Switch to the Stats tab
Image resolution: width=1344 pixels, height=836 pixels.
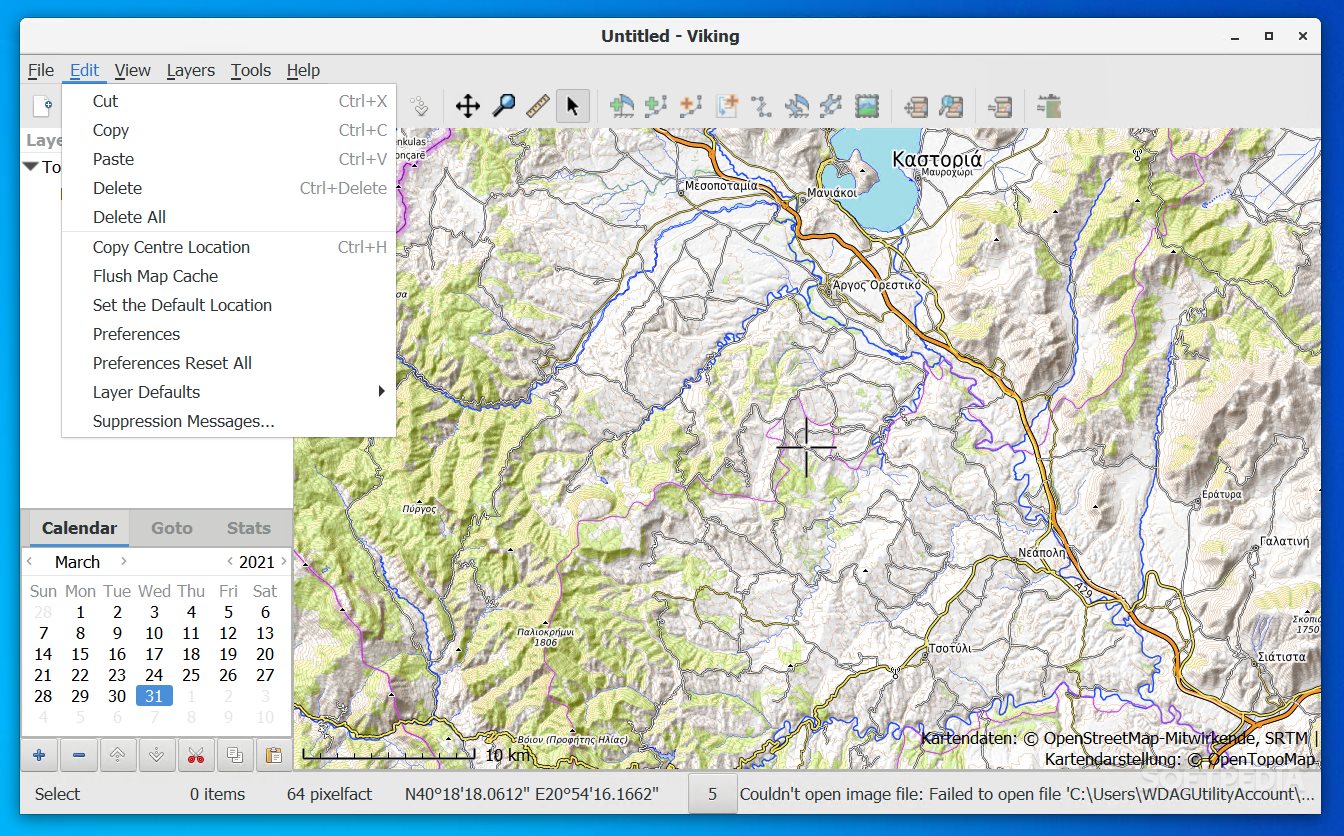click(x=249, y=528)
